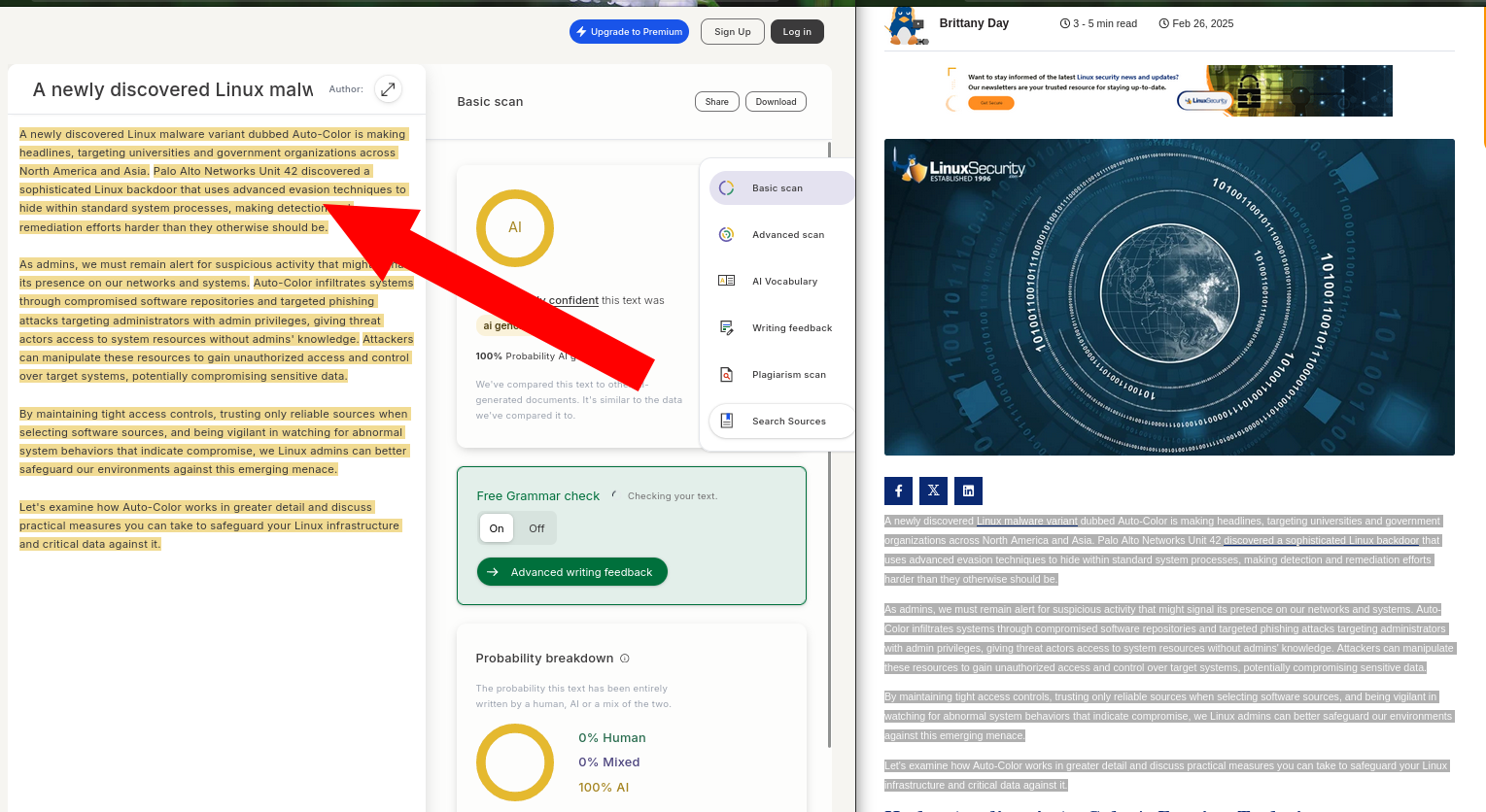Viewport: 1486px width, 812px height.
Task: Click the '0% Human' value
Action: 612,738
